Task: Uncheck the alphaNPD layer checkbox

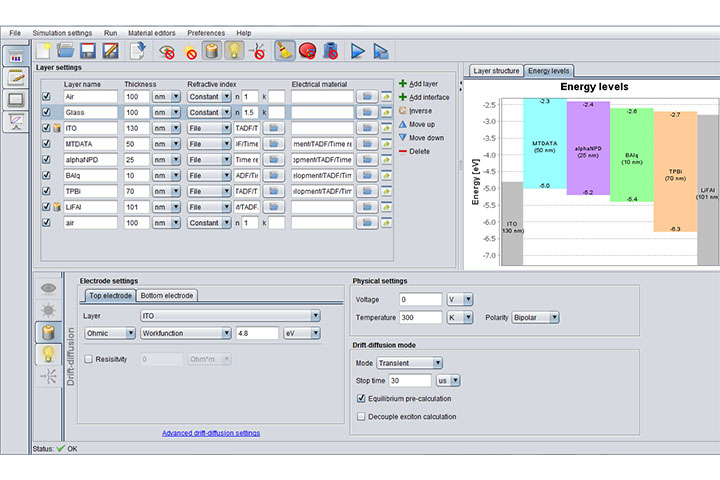Action: (46, 159)
